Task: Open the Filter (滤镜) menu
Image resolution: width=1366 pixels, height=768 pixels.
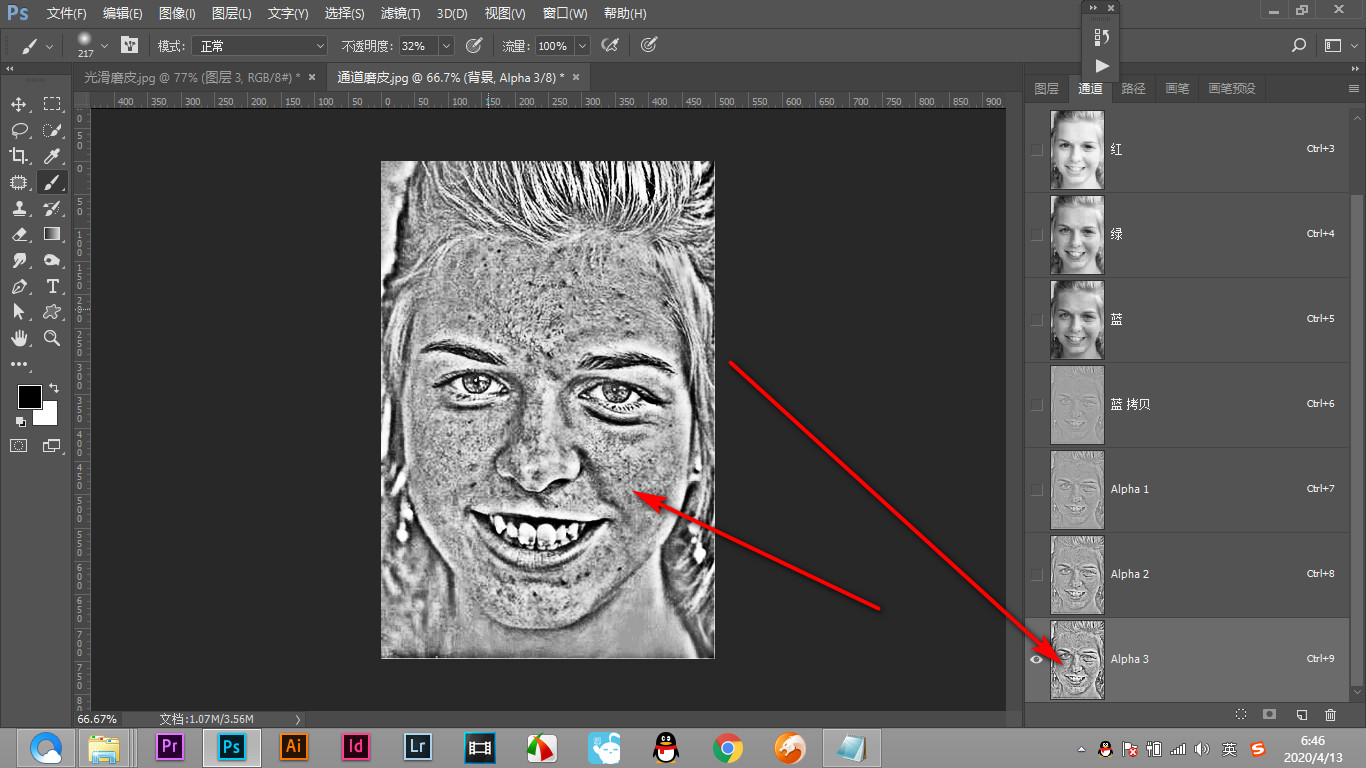Action: tap(401, 14)
